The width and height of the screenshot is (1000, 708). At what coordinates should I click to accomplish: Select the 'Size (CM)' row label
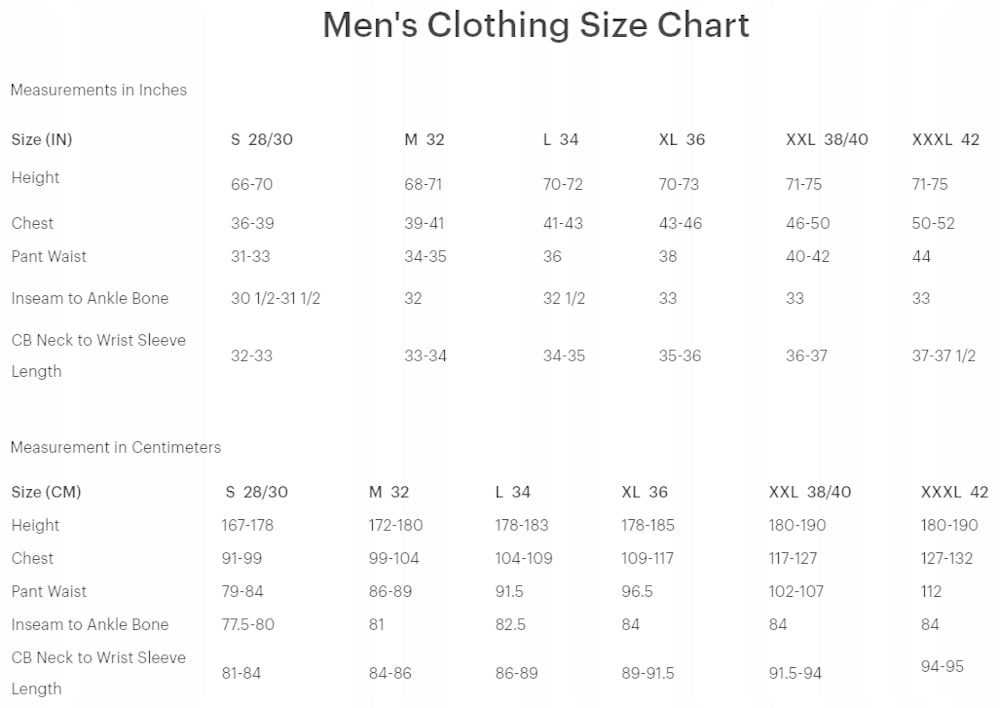coord(46,492)
